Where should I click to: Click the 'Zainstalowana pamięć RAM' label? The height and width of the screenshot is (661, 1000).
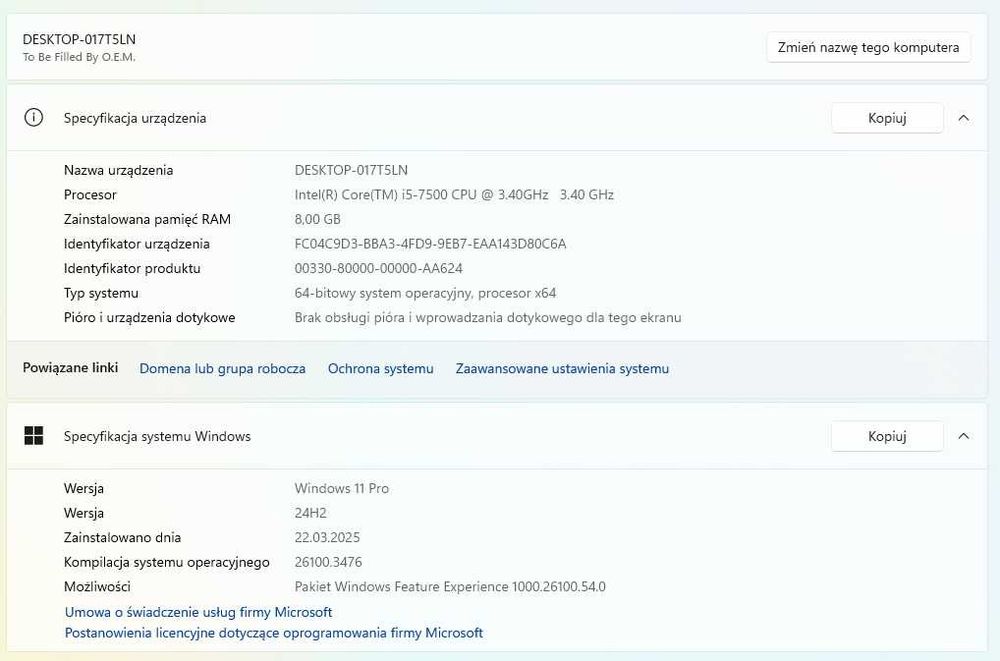click(x=147, y=219)
